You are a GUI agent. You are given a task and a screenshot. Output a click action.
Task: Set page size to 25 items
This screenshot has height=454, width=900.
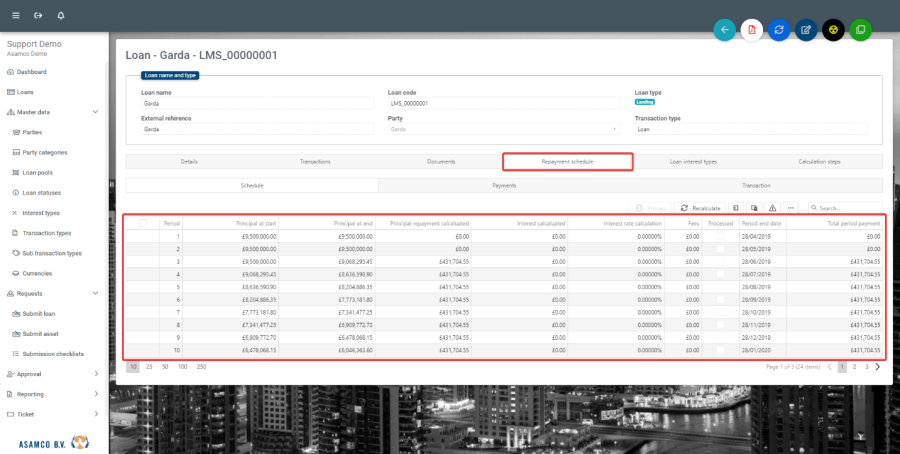(149, 367)
